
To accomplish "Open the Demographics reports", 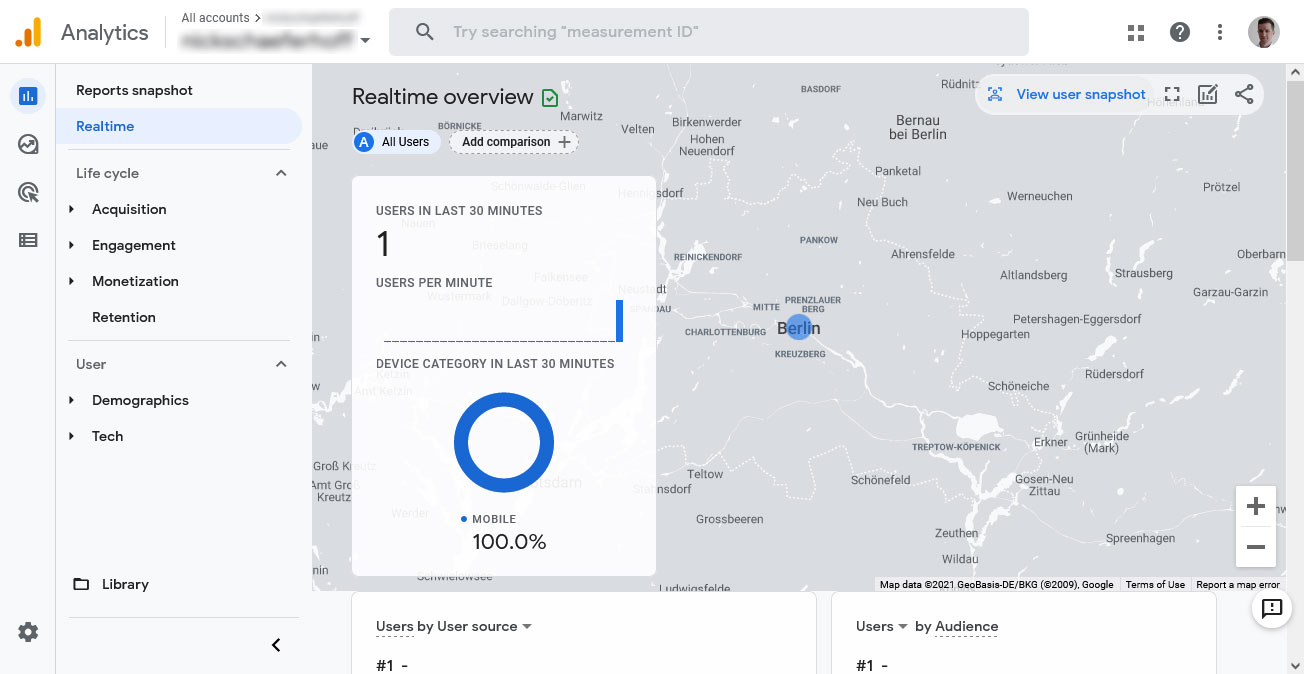I will click(x=140, y=400).
